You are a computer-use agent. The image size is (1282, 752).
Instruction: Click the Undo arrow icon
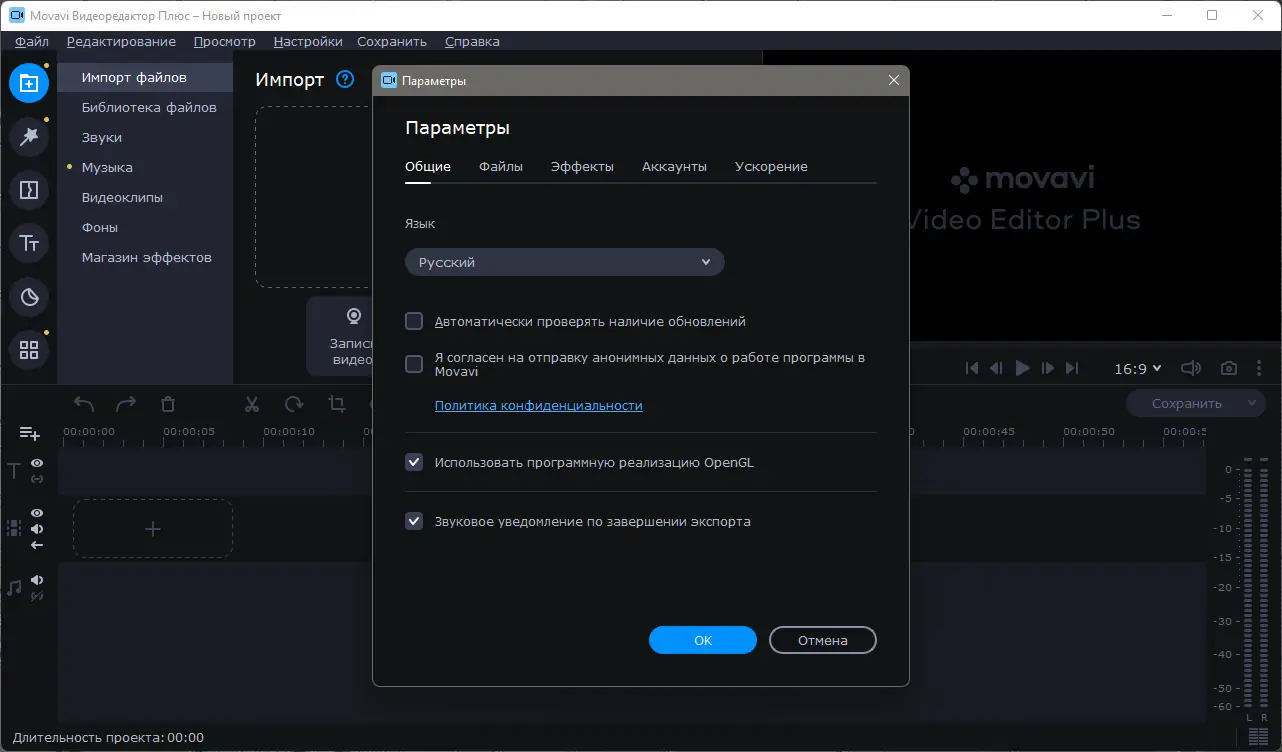tap(84, 403)
